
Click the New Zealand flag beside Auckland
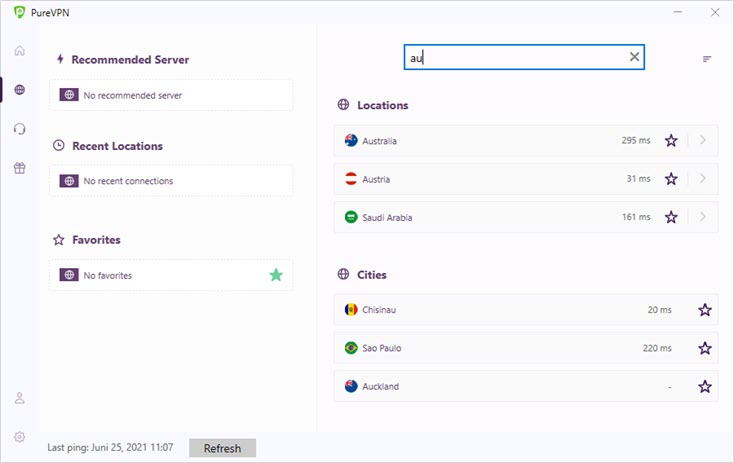click(x=351, y=387)
